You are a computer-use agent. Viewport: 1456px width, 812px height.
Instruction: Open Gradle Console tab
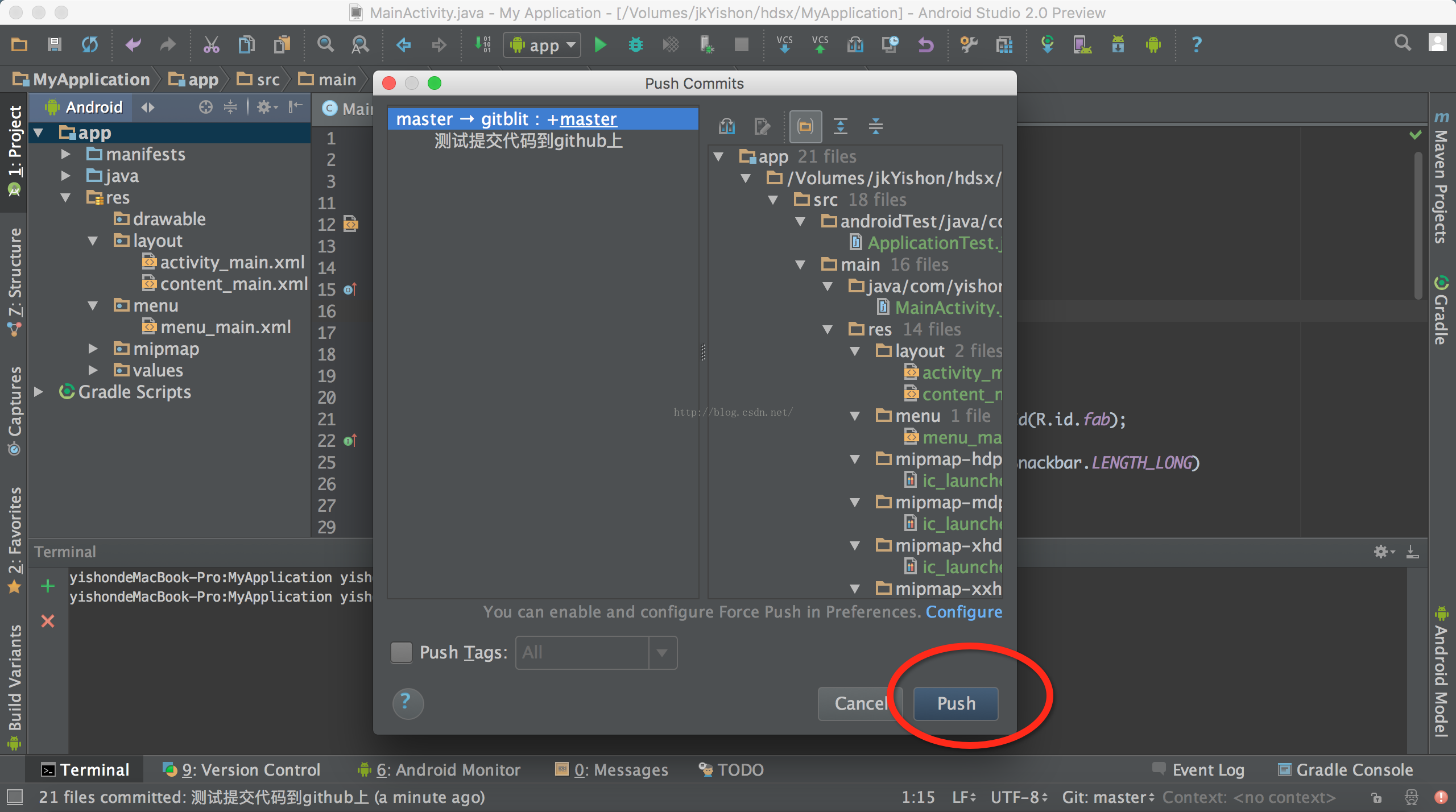pos(1345,769)
